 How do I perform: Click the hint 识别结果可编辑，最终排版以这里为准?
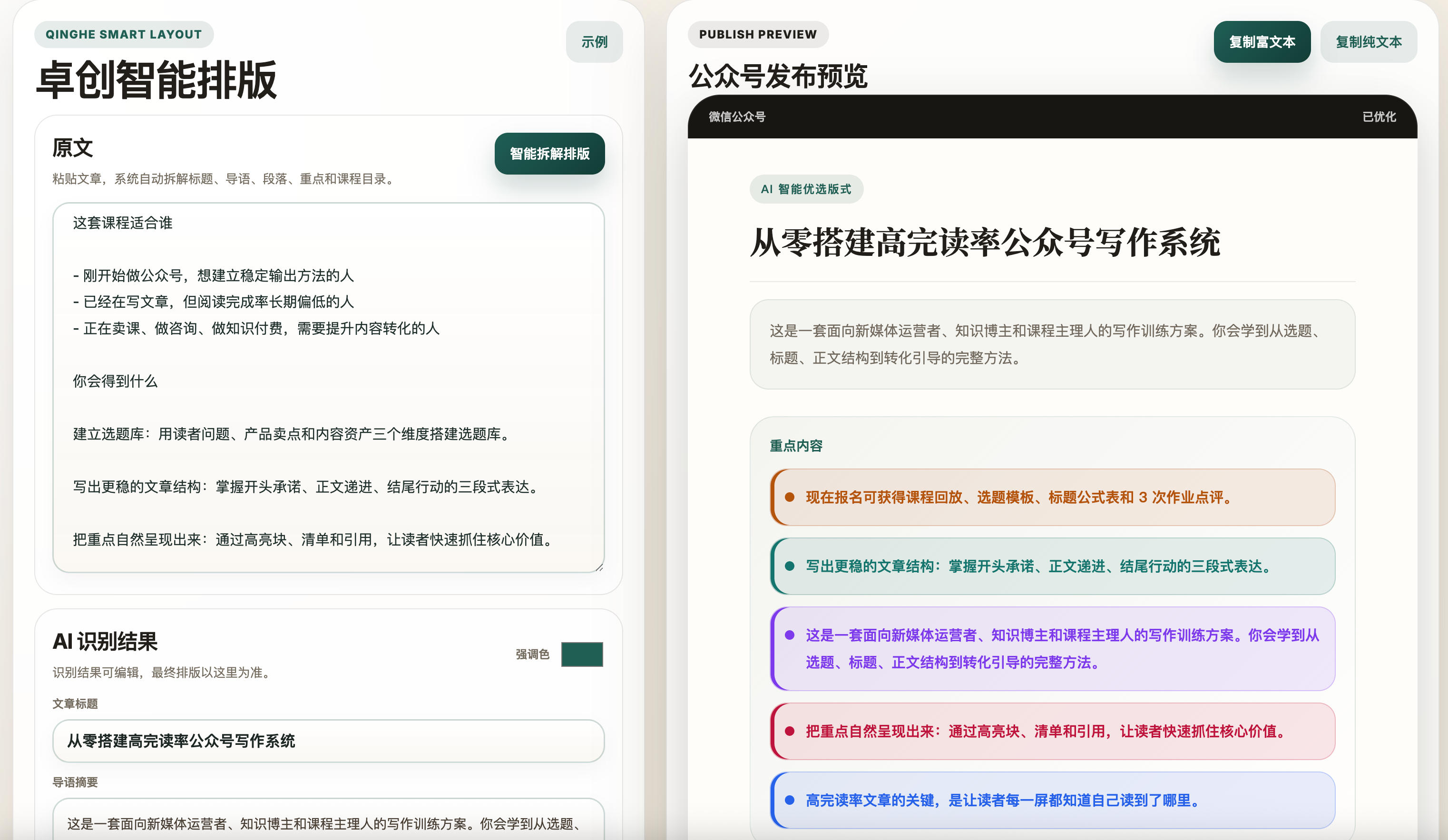click(x=163, y=672)
